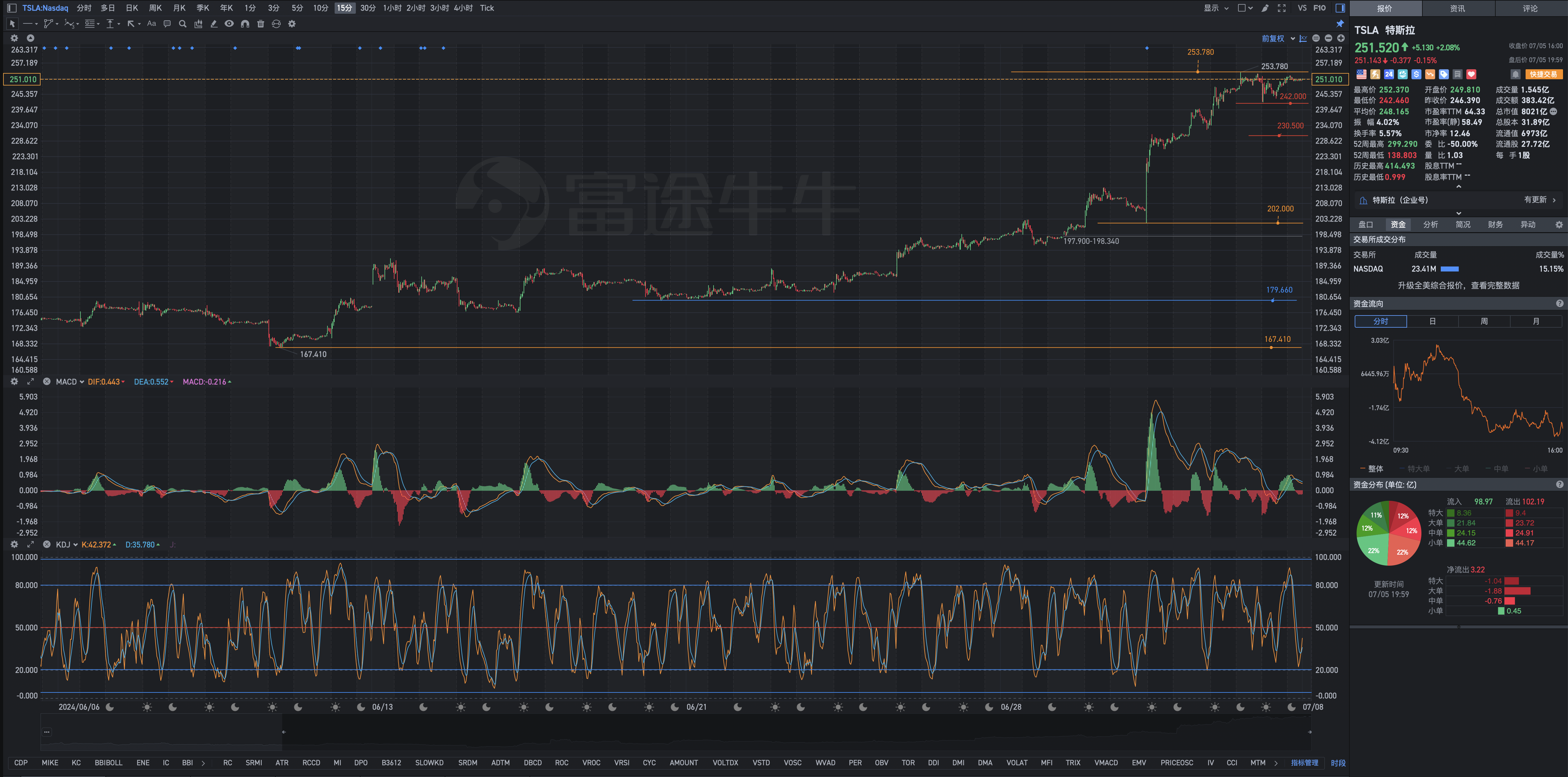Click the candlestick chart measure tool
Viewport: 1568px width, 777px height.
pyautogui.click(x=198, y=24)
